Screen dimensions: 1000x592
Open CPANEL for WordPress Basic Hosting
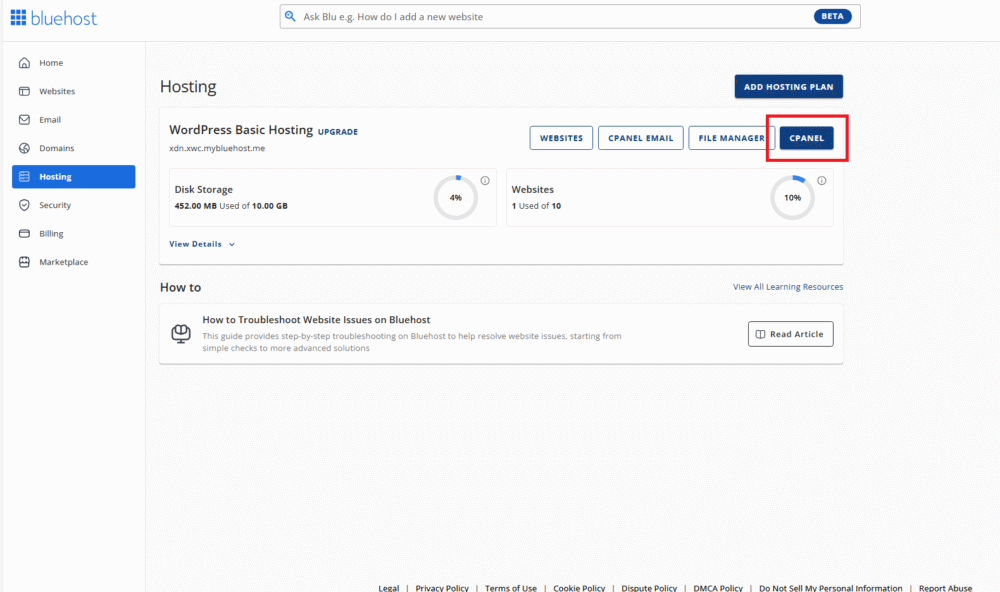[x=806, y=138]
